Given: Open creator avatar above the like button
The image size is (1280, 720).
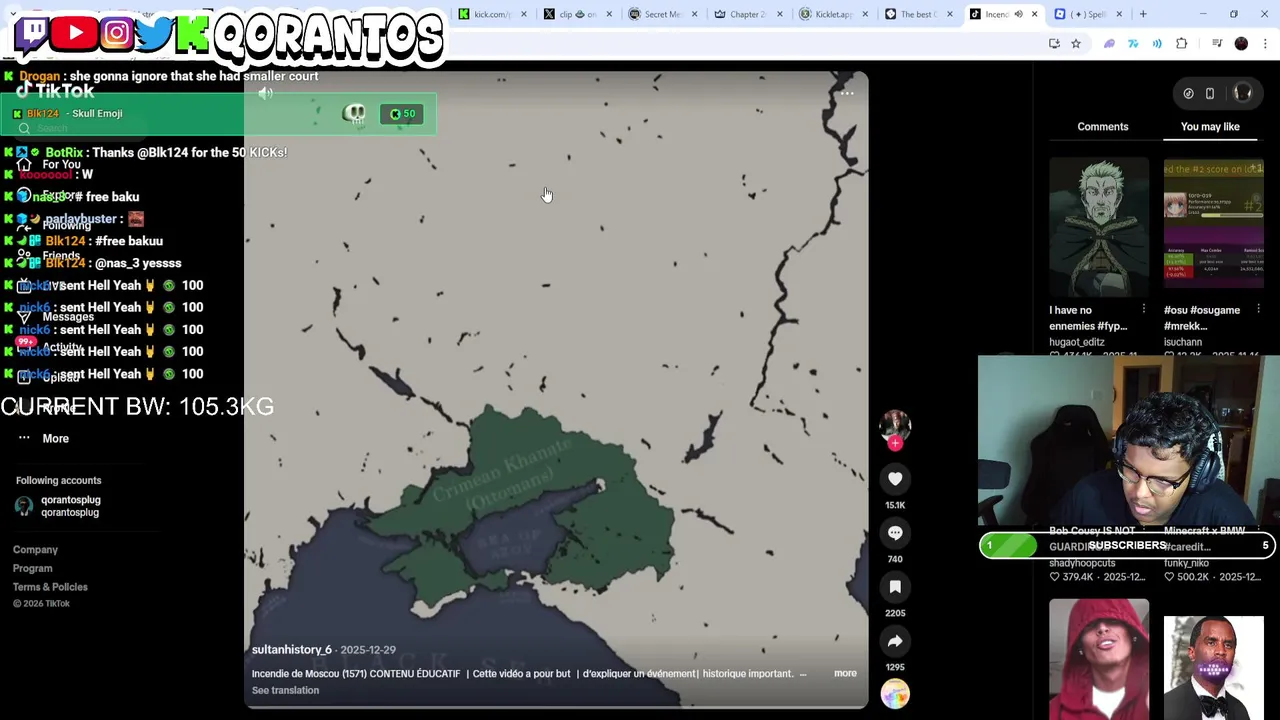Looking at the screenshot, I should point(895,424).
